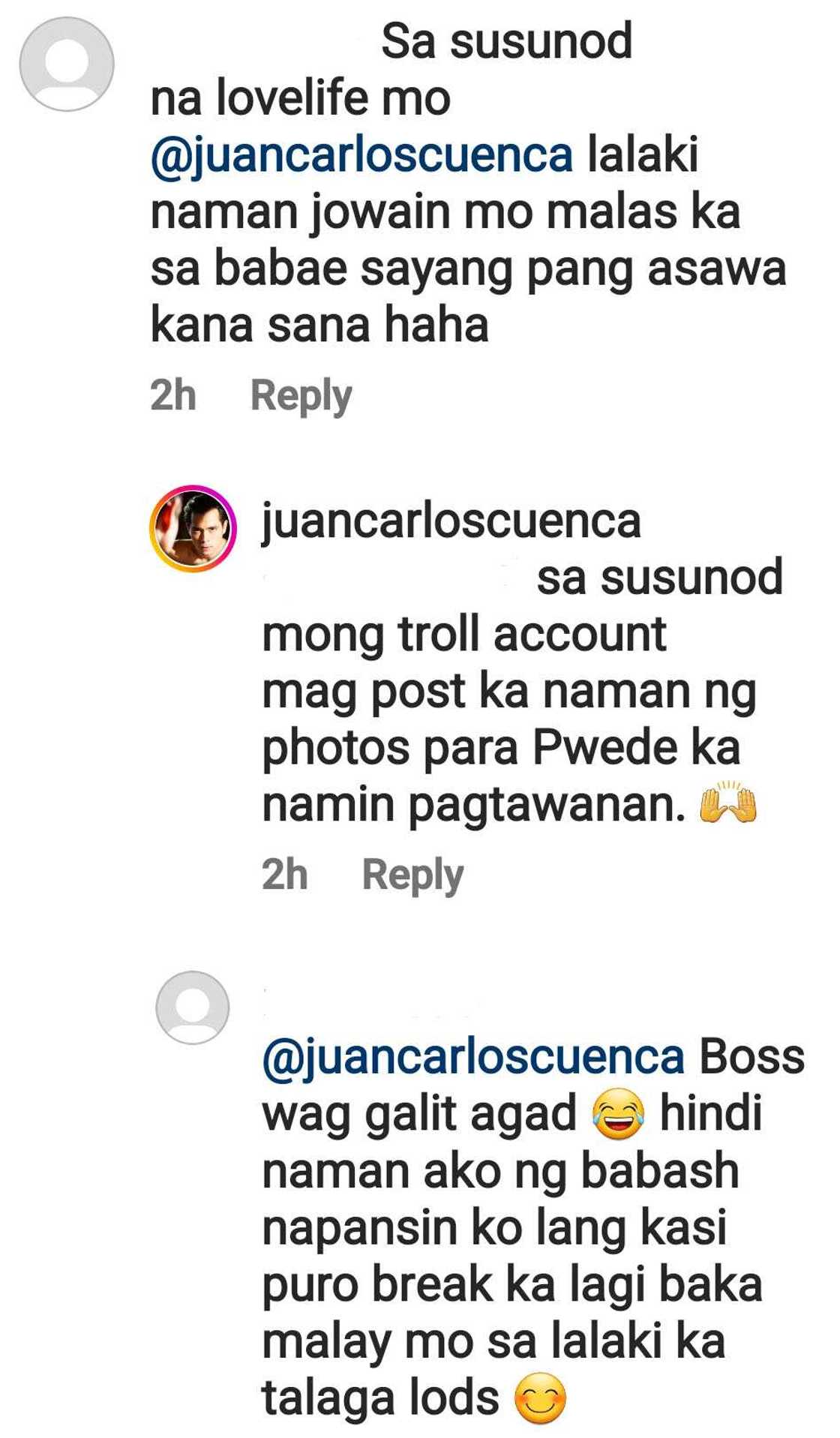840x1438 pixels.
Task: Reply to the lovelife comment
Action: pyautogui.click(x=301, y=396)
